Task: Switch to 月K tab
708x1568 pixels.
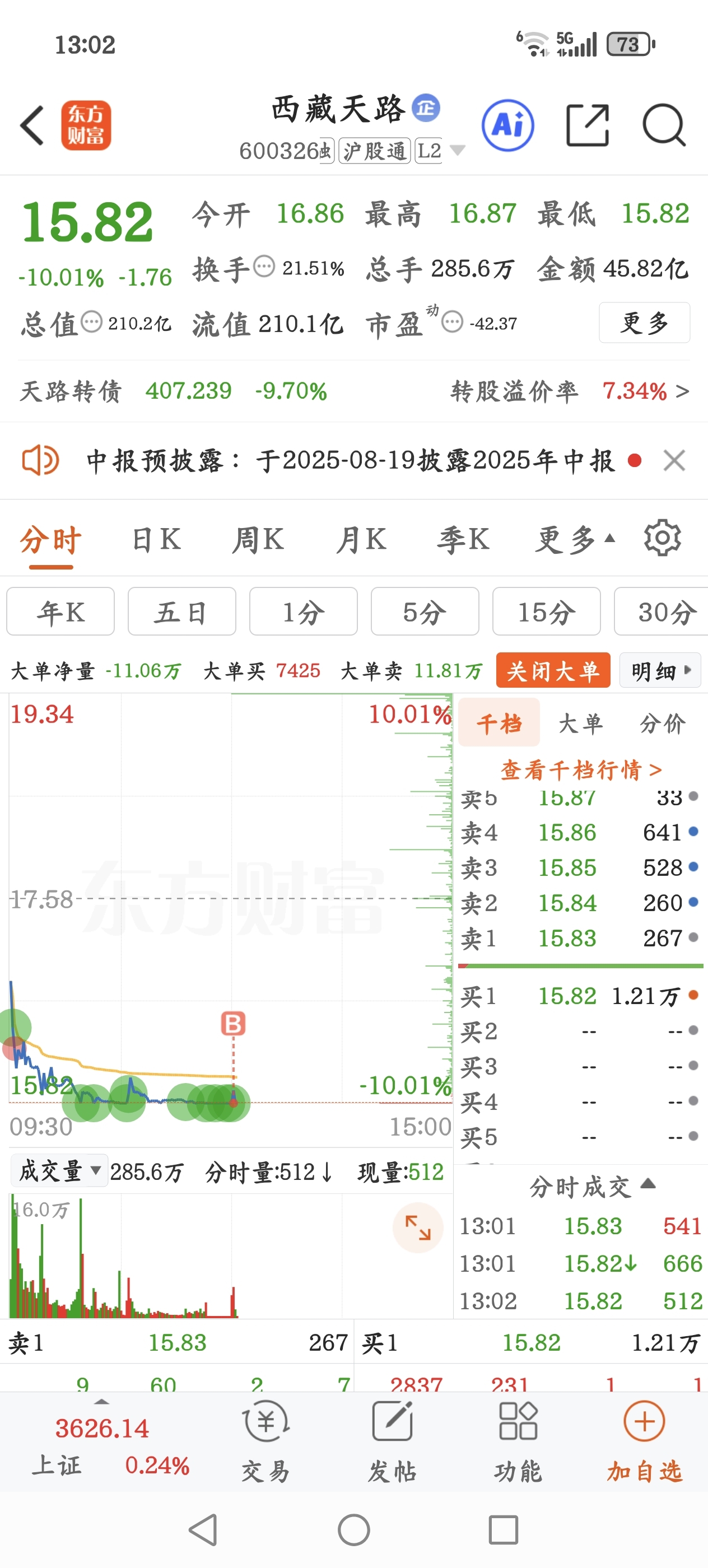Action: click(361, 539)
